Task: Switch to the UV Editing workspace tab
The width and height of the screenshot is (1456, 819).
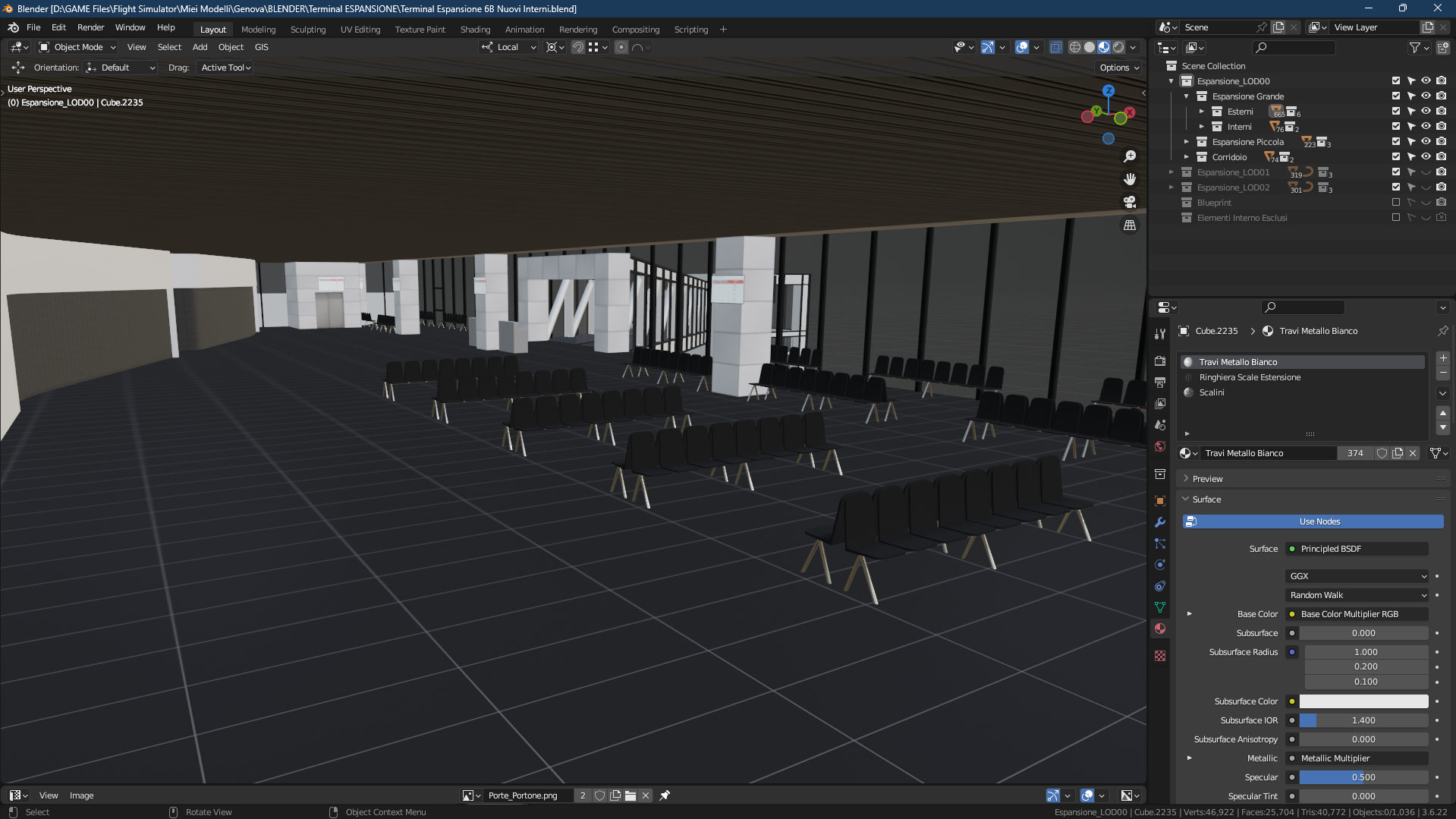Action: pos(360,30)
